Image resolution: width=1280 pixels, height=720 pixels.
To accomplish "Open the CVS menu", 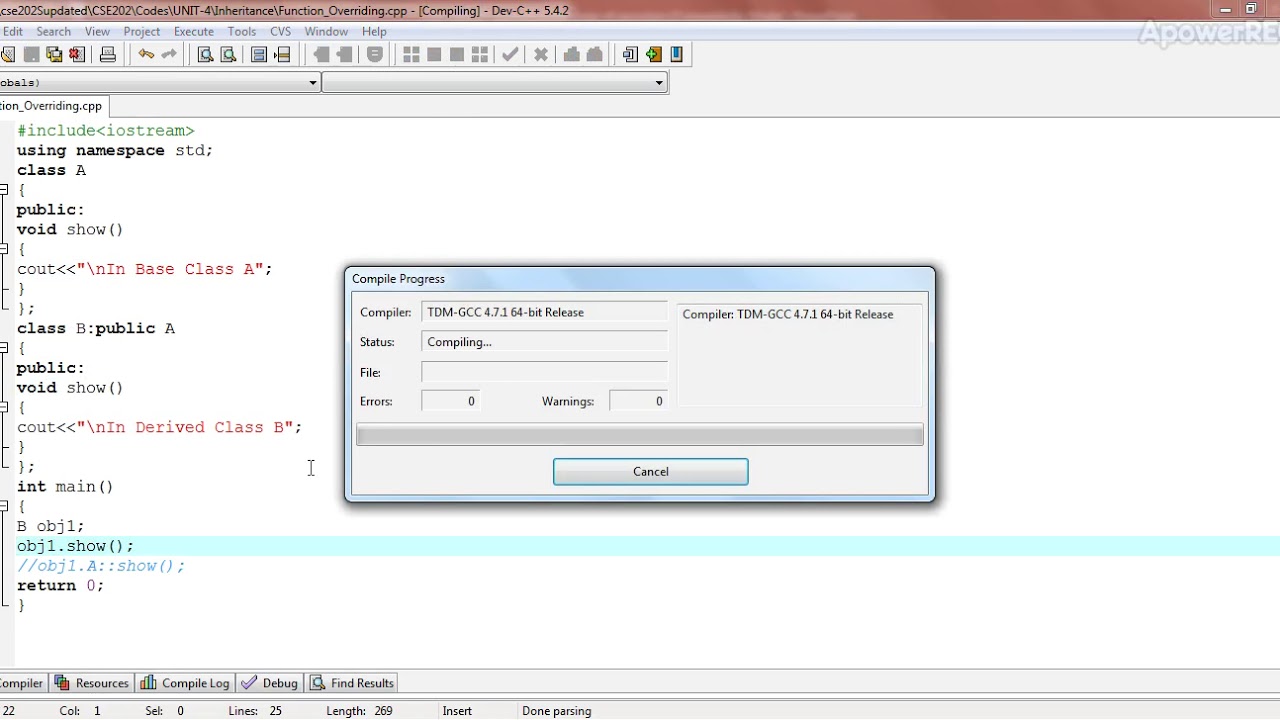I will click(x=280, y=31).
